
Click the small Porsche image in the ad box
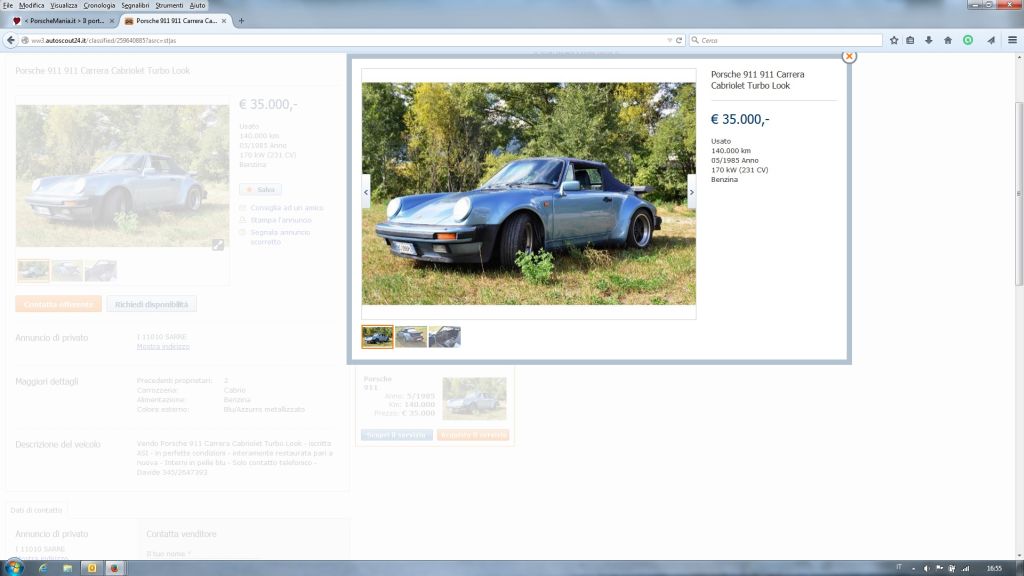474,398
